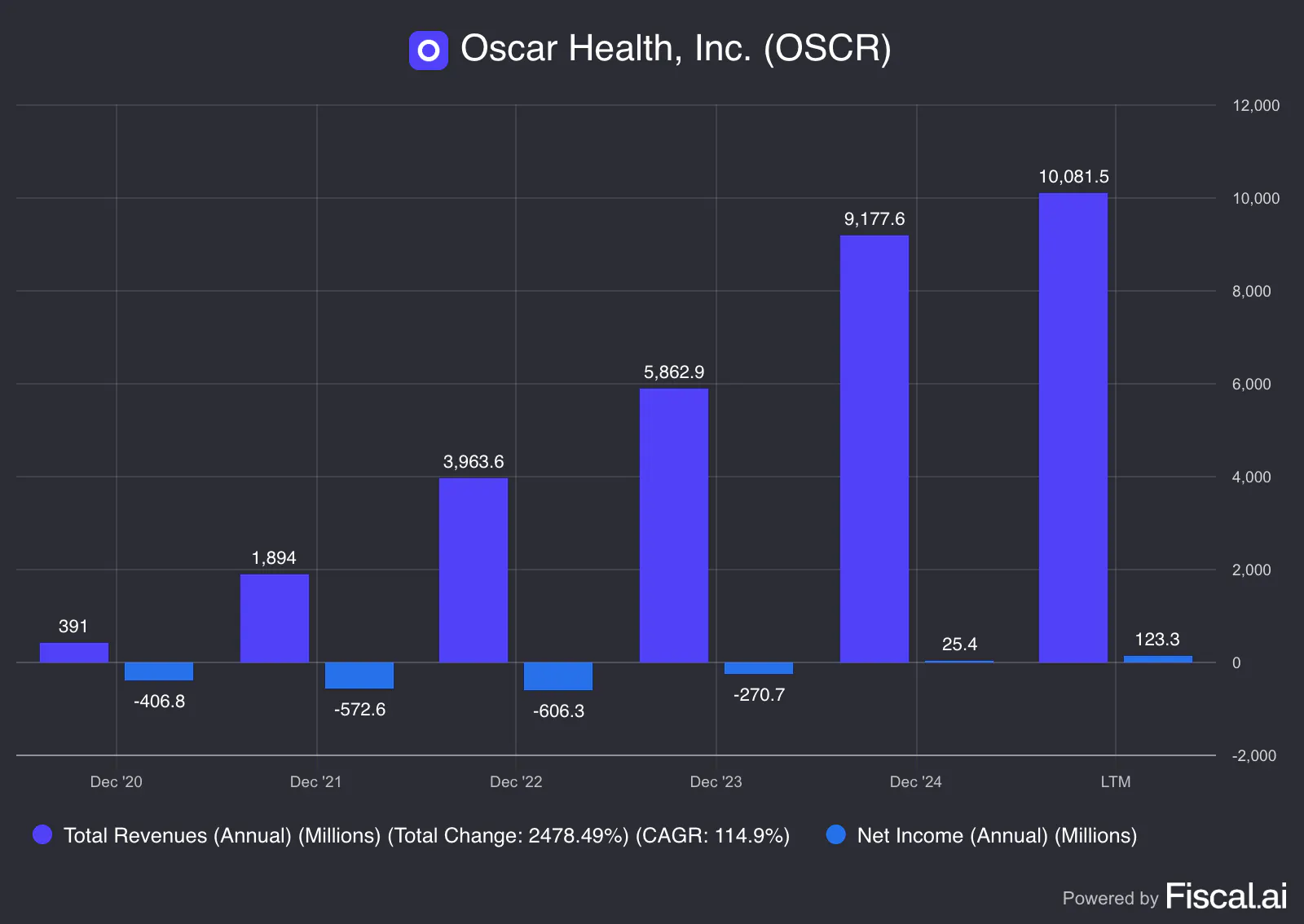Select the net income bar labeled -270.7
This screenshot has height=924, width=1304.
[x=759, y=668]
